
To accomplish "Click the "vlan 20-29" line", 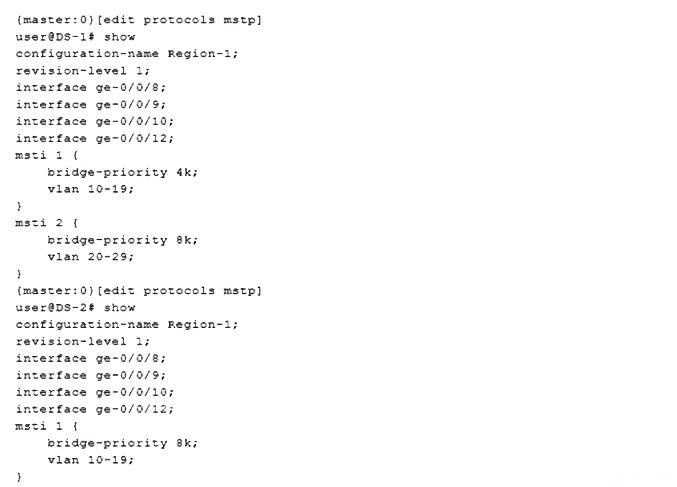I will pos(90,257).
